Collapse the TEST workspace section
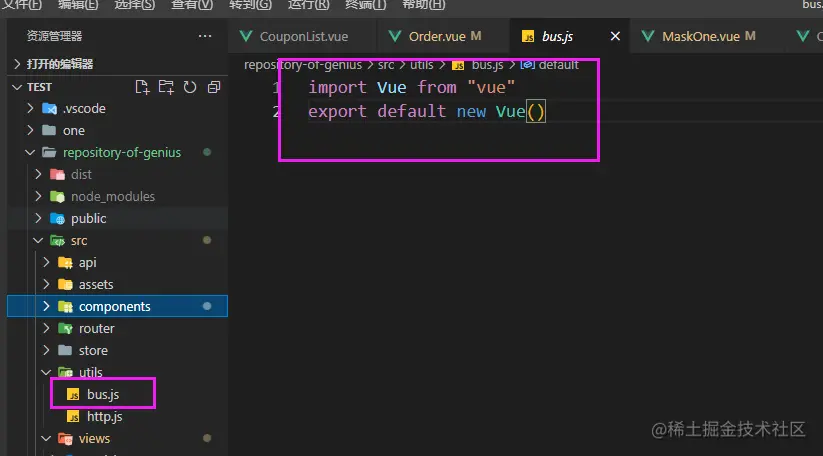The width and height of the screenshot is (823, 456). click(x=17, y=87)
